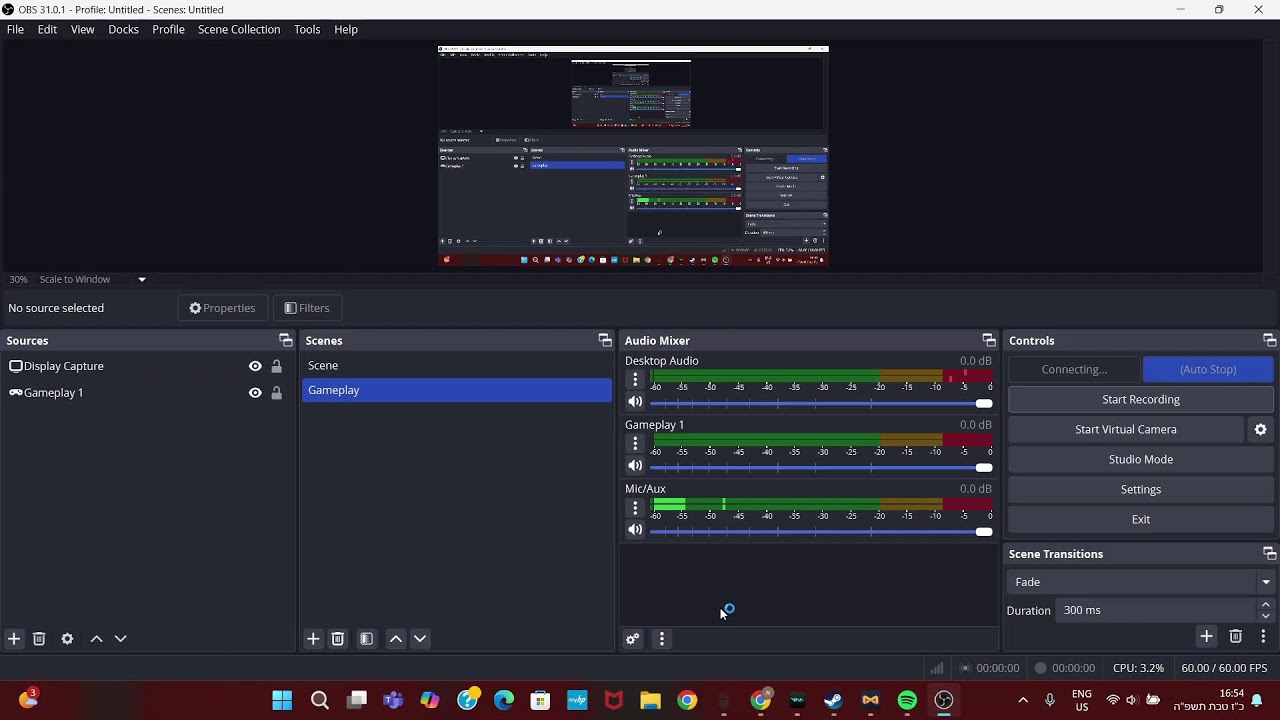Pop out the Controls dock
This screenshot has width=1280, height=720.
click(x=1269, y=340)
